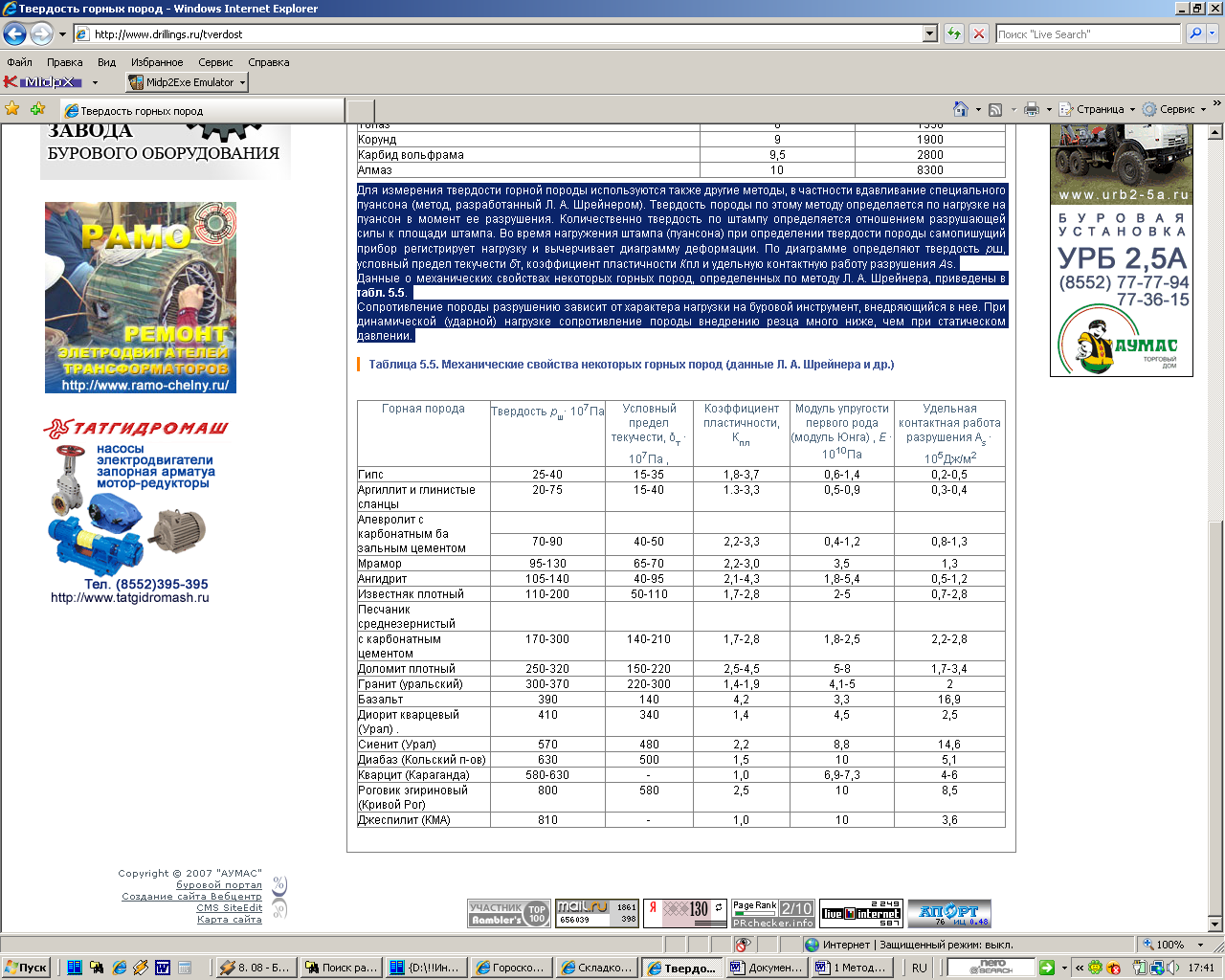Click the Home page icon
The height and width of the screenshot is (980, 1225).
click(x=961, y=109)
